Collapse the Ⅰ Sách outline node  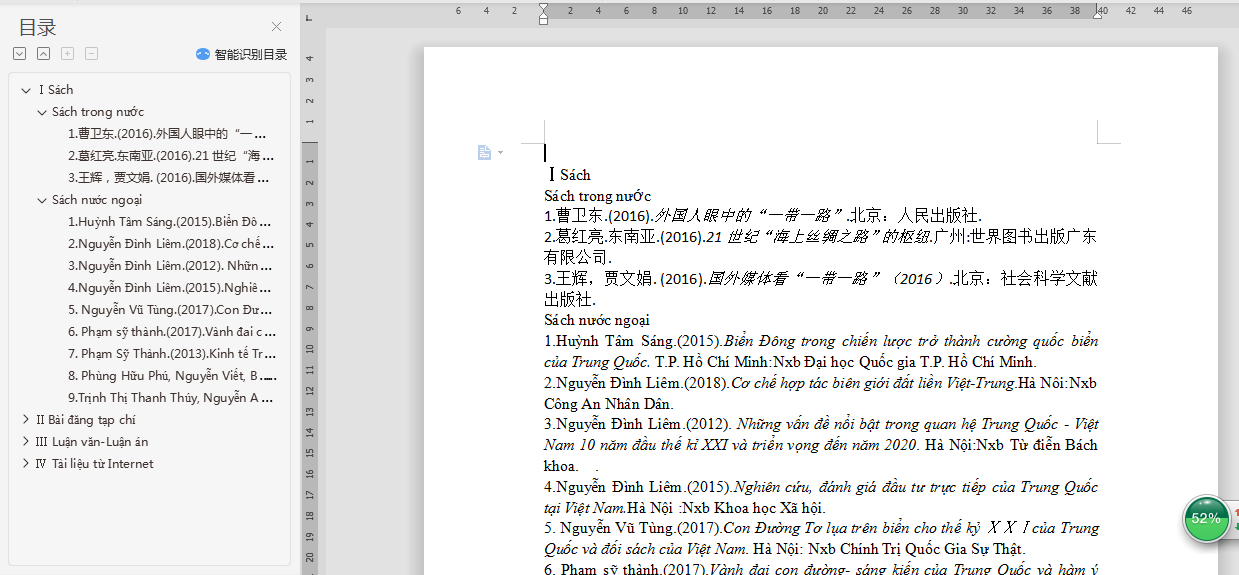coord(25,90)
